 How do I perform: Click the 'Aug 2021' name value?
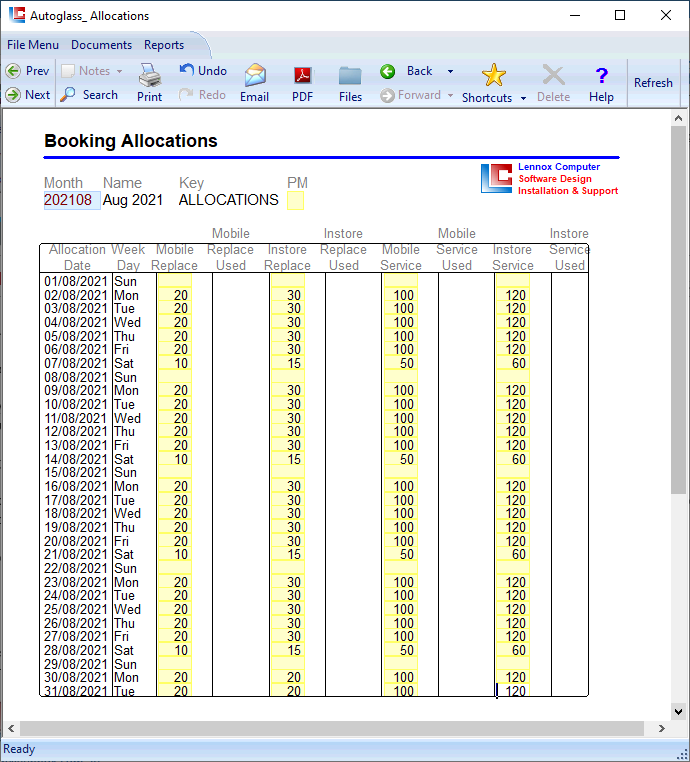tap(133, 200)
